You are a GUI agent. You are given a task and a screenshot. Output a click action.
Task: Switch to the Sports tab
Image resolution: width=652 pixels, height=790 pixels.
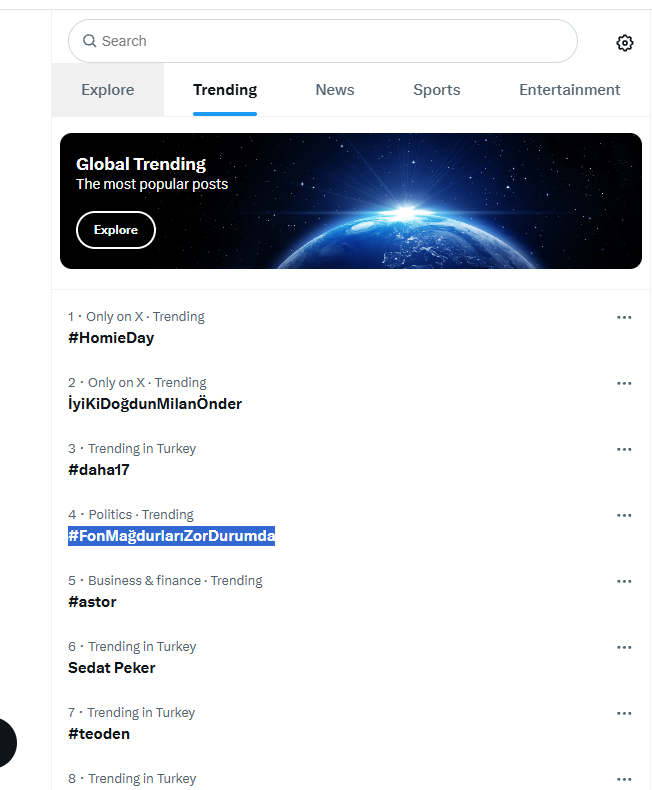coord(437,90)
